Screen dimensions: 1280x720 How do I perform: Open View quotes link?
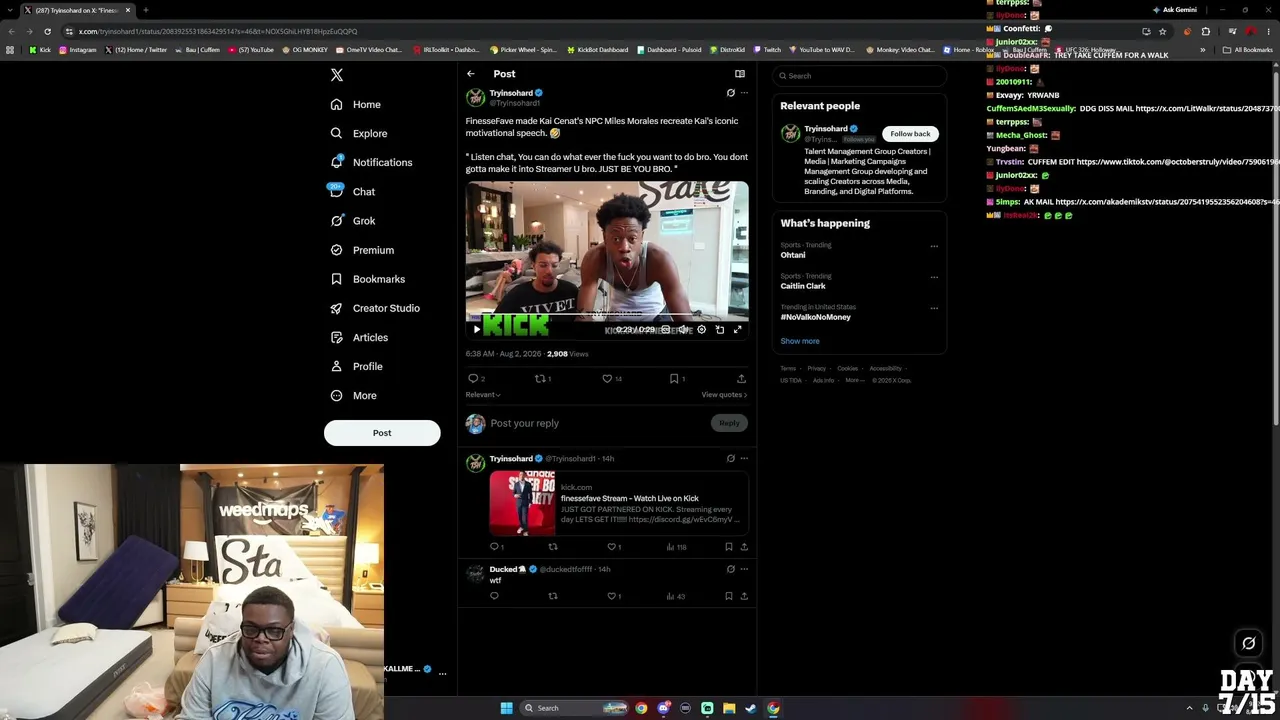point(724,395)
